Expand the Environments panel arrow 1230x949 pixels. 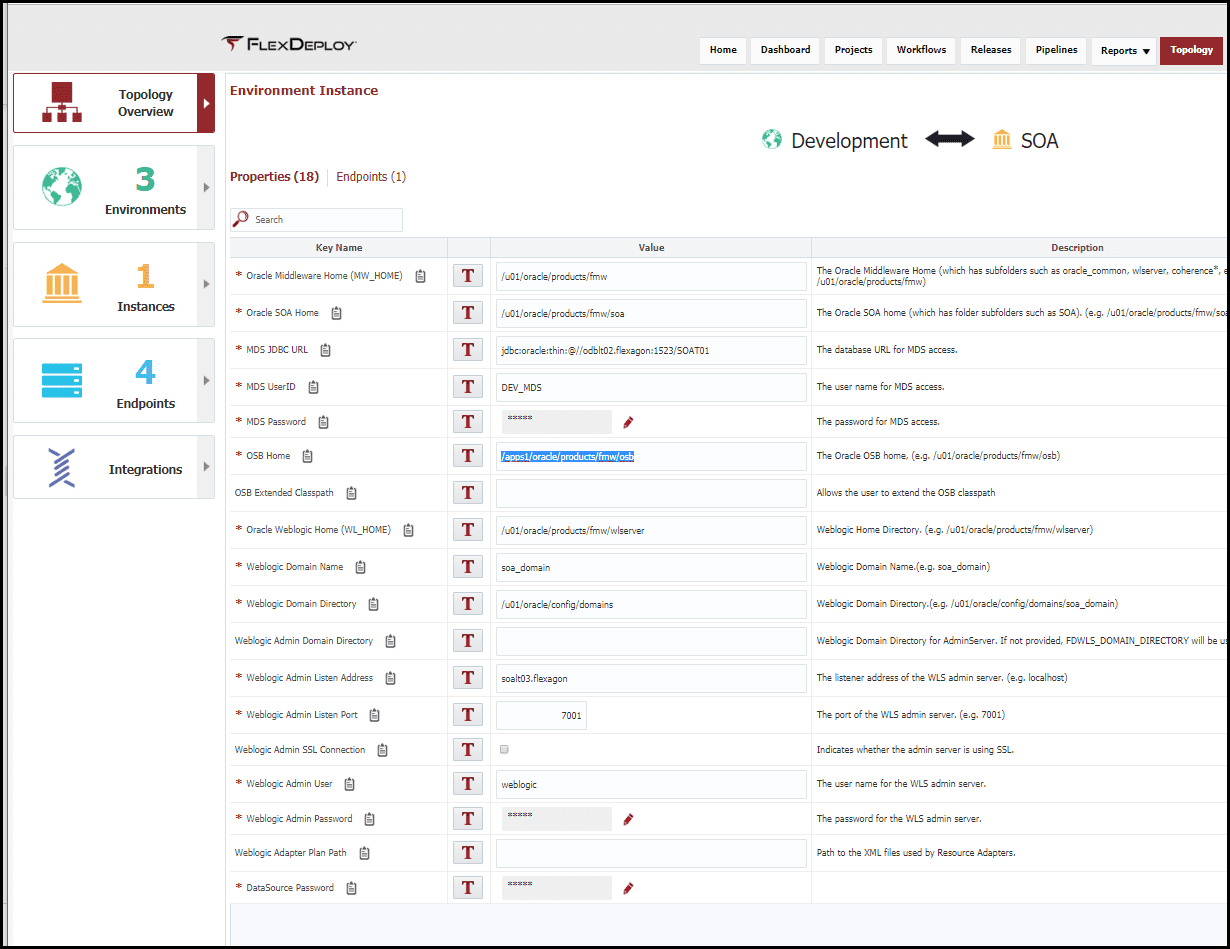(x=206, y=187)
